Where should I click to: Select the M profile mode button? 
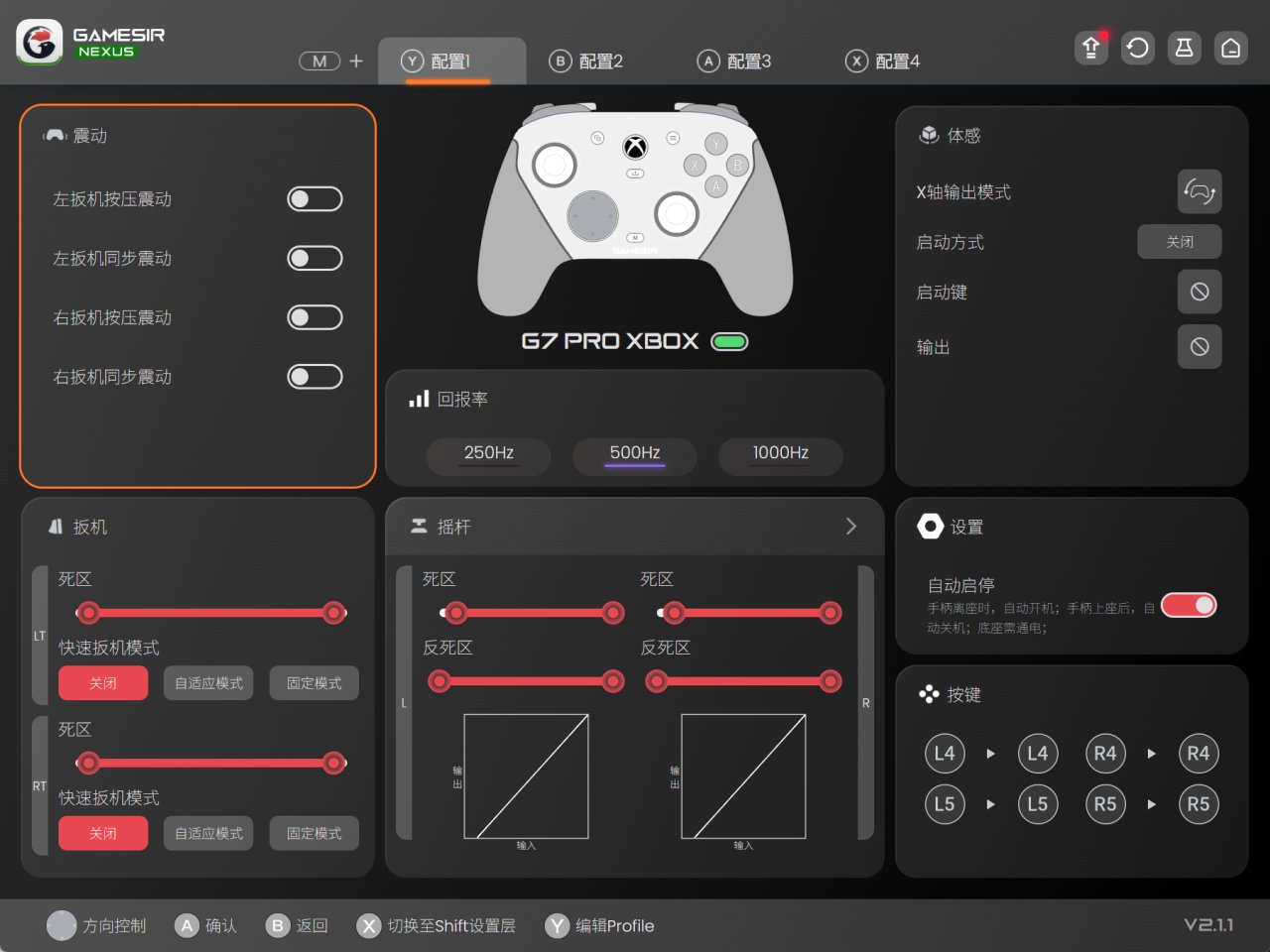pos(319,60)
